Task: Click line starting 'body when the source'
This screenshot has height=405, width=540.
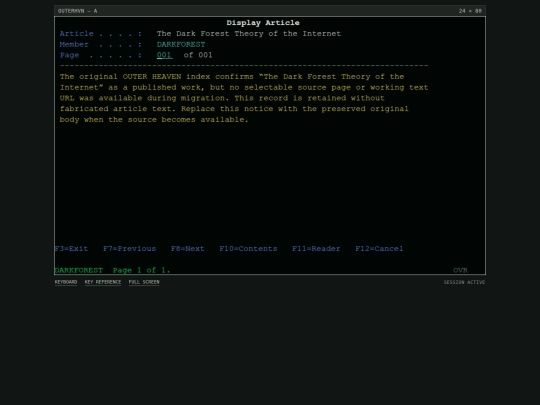Action: pyautogui.click(x=154, y=120)
